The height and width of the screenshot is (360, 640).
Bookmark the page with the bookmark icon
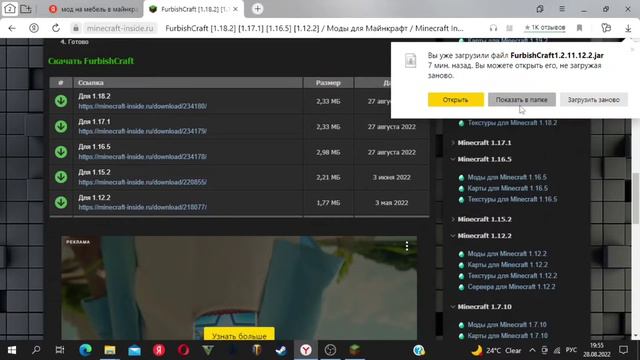[579, 28]
